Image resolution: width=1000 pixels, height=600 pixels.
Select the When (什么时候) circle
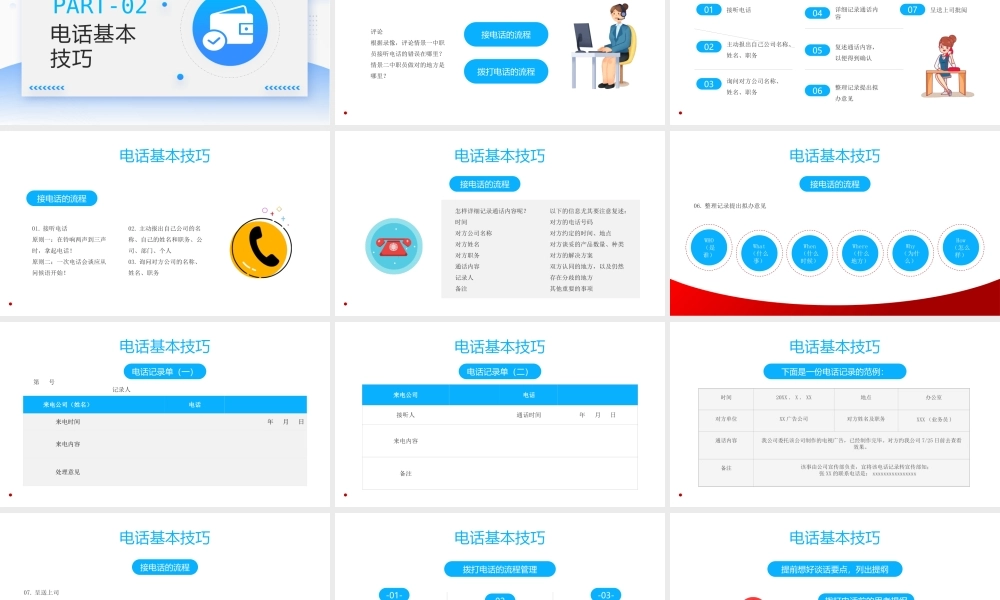coord(809,253)
